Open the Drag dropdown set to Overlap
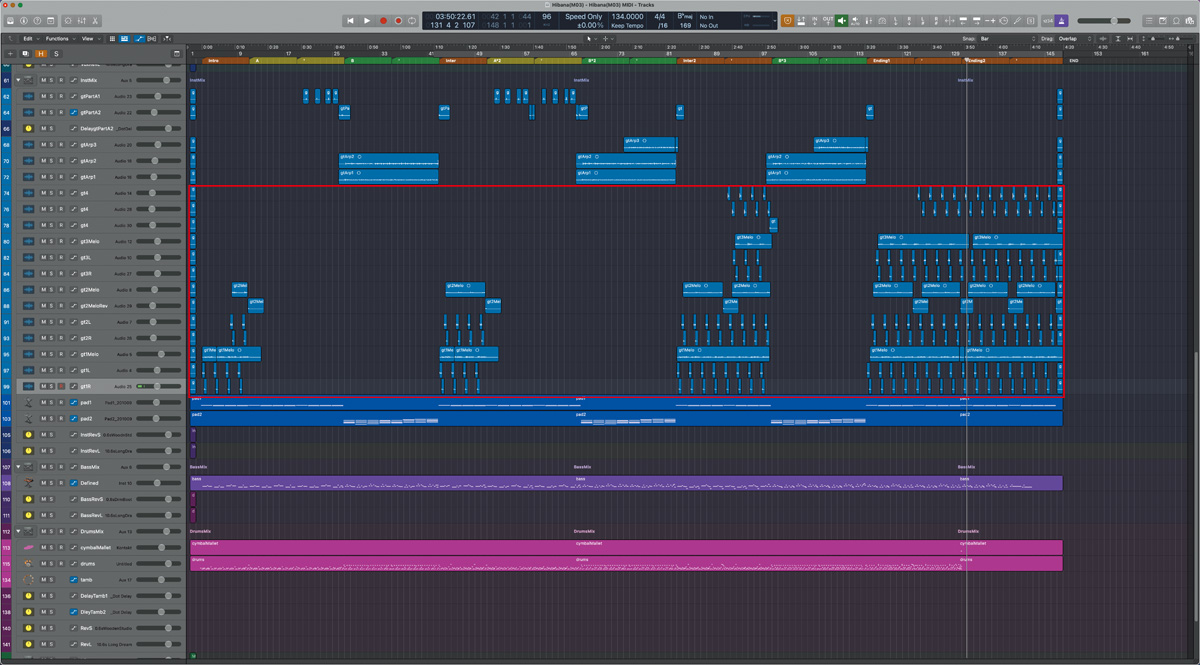 pos(1075,39)
